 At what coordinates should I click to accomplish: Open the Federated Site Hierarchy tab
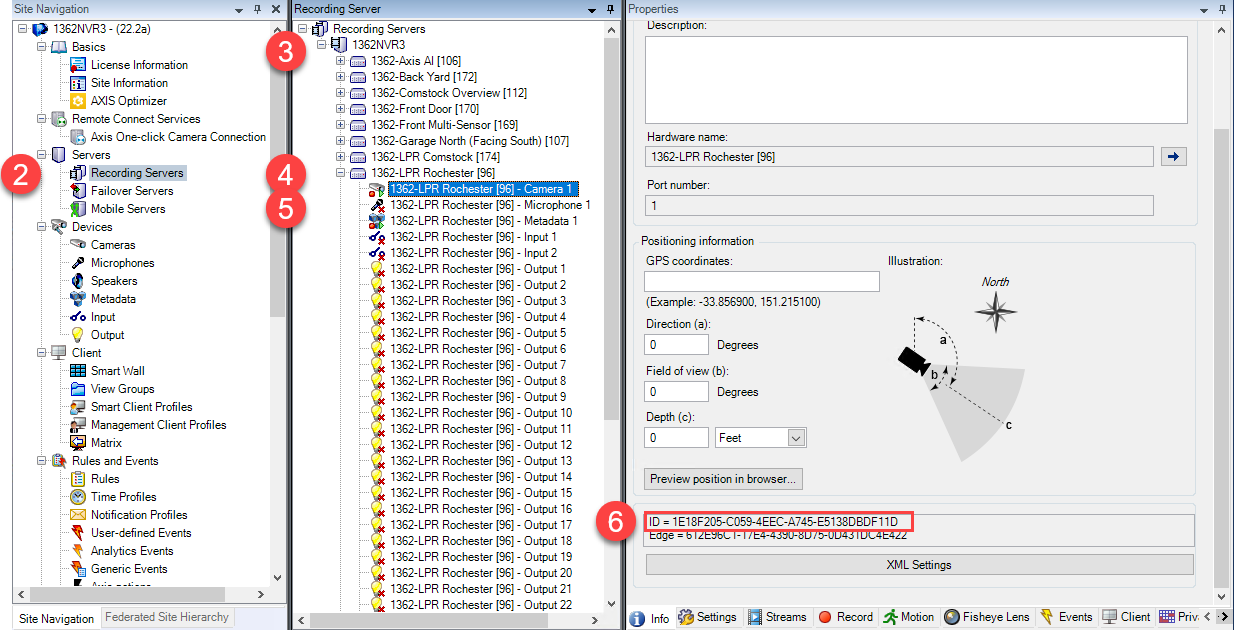(x=166, y=618)
